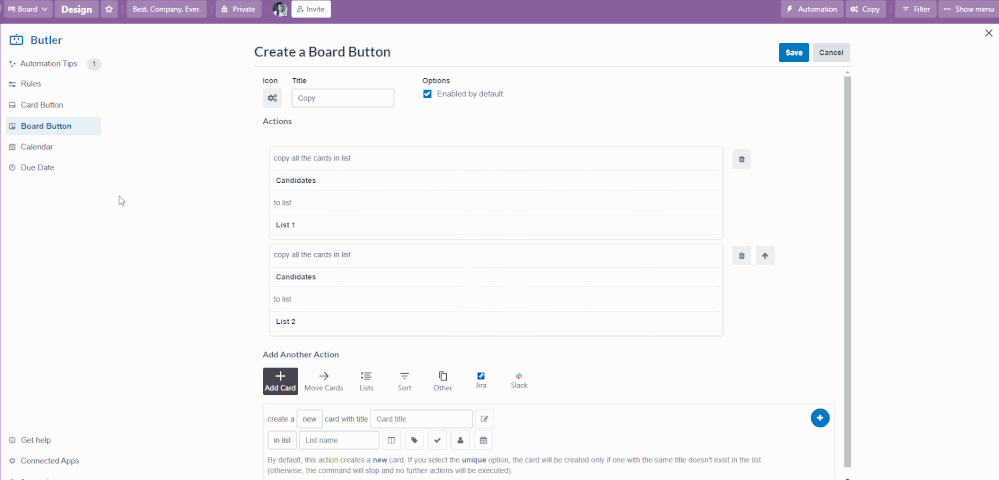This screenshot has width=999, height=480.
Task: Click the Invite button
Action: [x=311, y=10]
